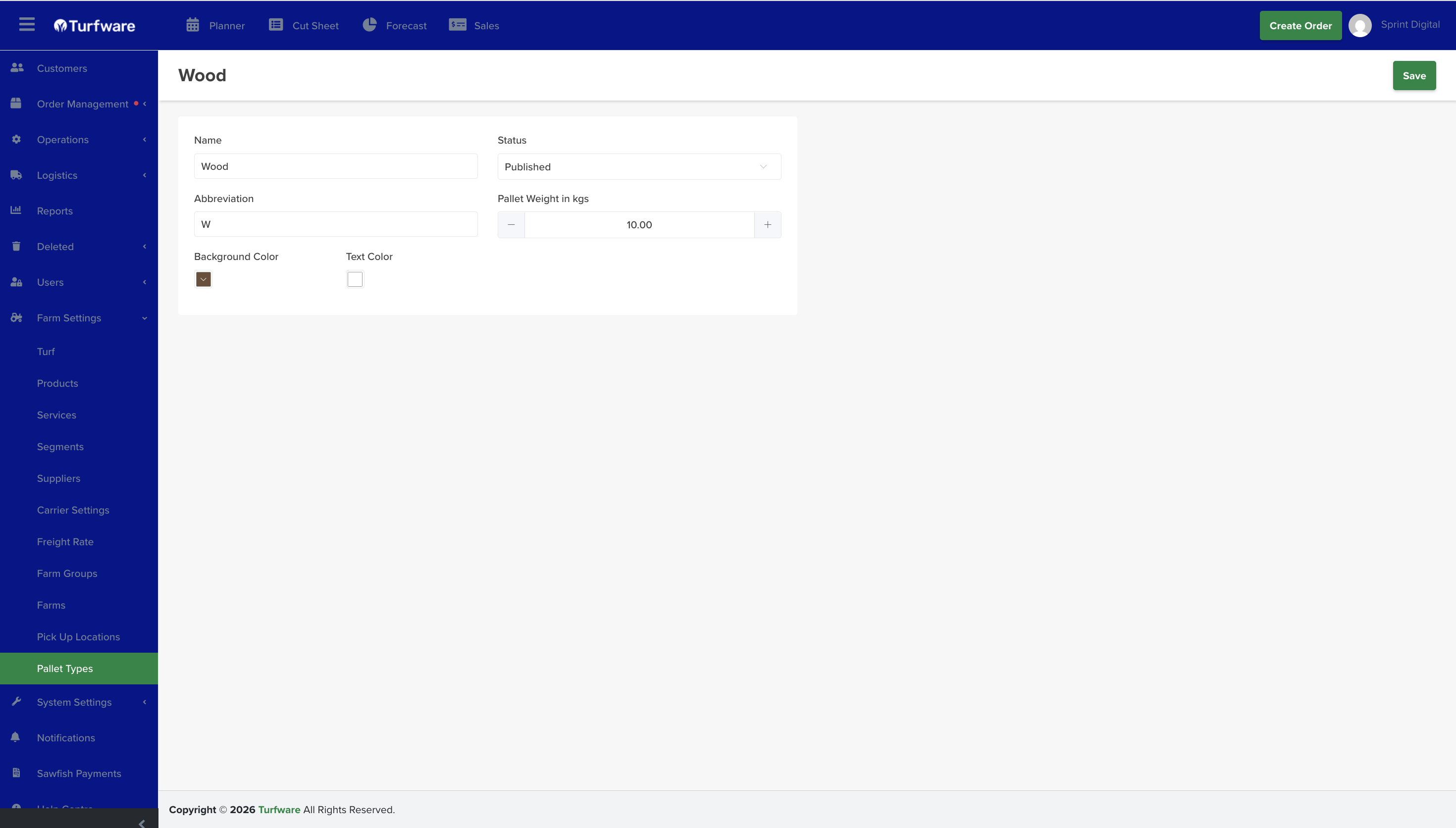Image resolution: width=1456 pixels, height=828 pixels.
Task: Open Sawfish Payments in sidebar
Action: tap(79, 774)
